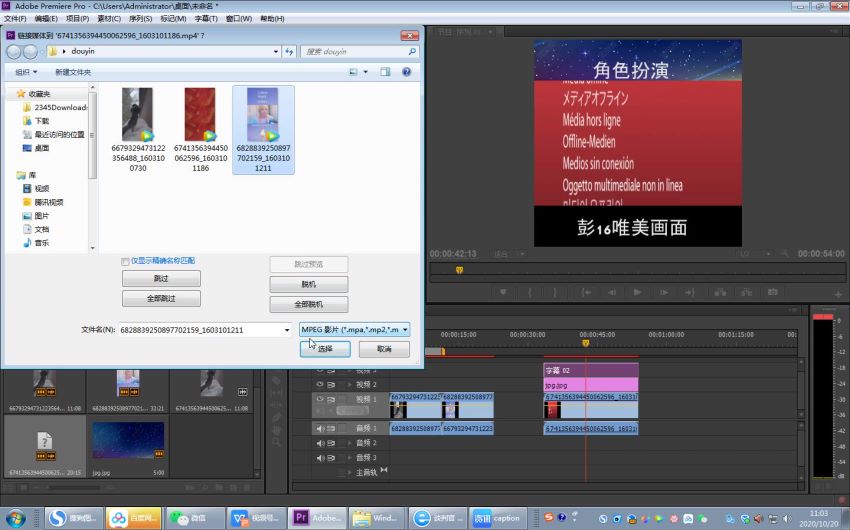The width and height of the screenshot is (850, 530).
Task: Change the dialog view mode icon
Action: [353, 72]
